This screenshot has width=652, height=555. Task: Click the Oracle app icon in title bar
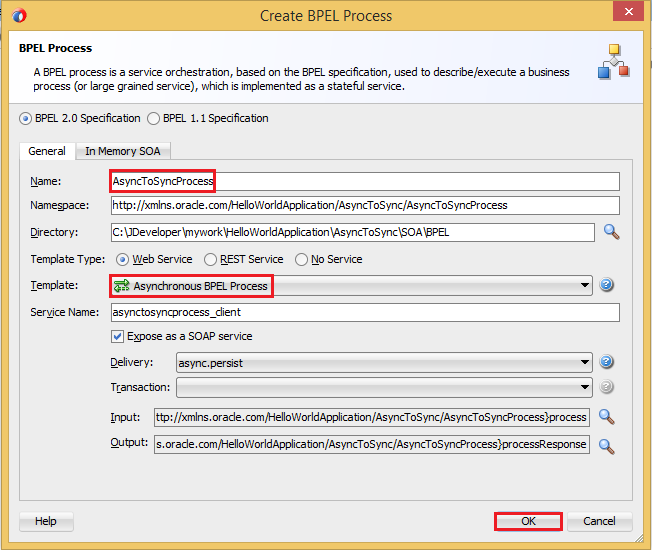click(x=18, y=15)
